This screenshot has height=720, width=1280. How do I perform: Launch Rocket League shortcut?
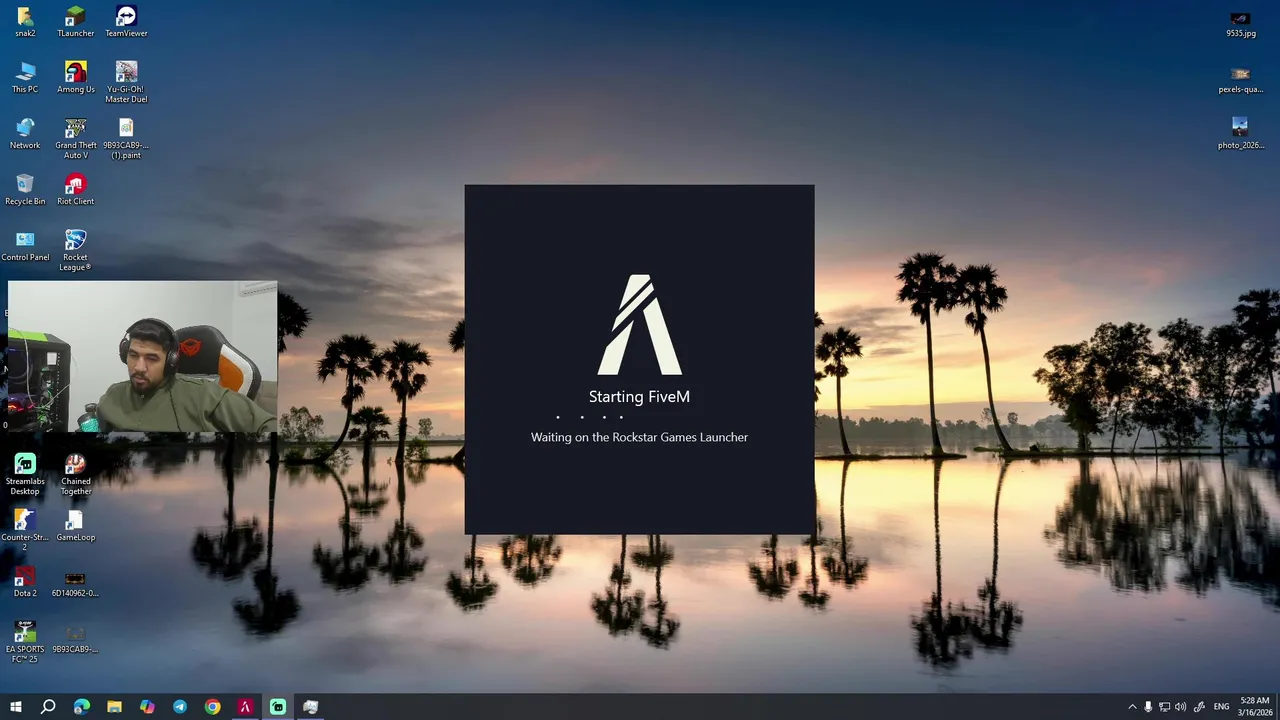point(75,250)
